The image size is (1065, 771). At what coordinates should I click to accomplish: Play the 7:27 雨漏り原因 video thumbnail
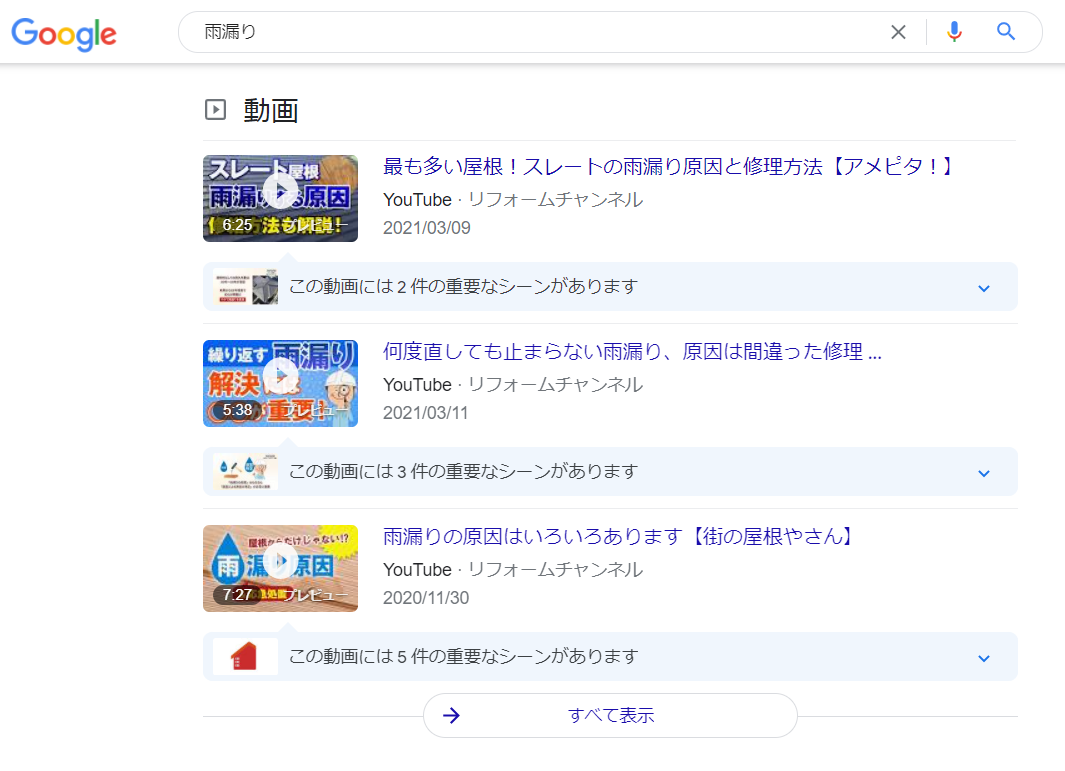[x=280, y=568]
